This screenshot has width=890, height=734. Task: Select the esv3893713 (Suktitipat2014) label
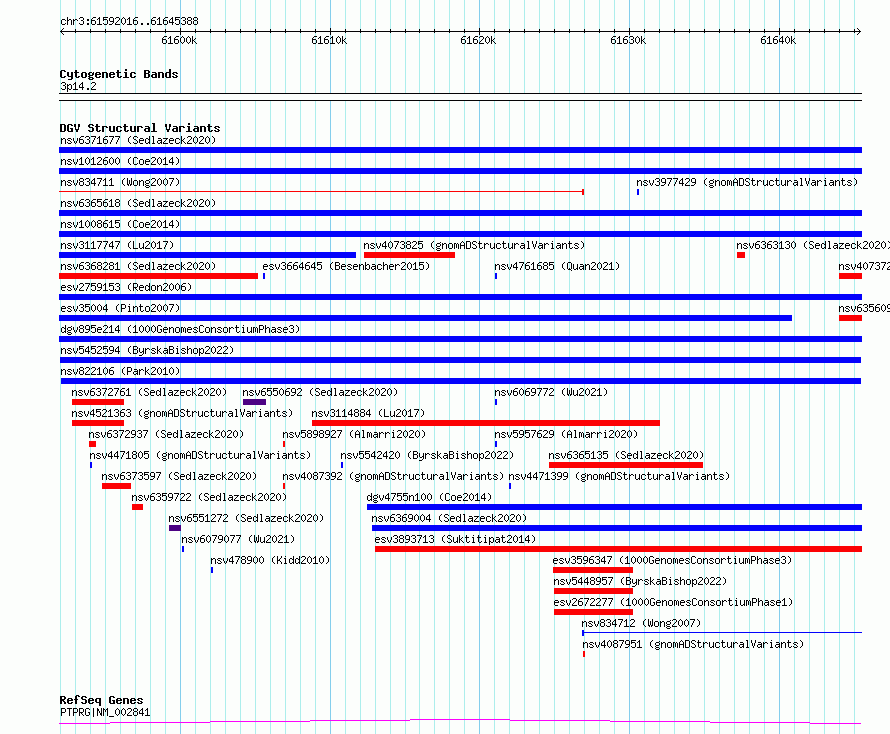point(455,539)
